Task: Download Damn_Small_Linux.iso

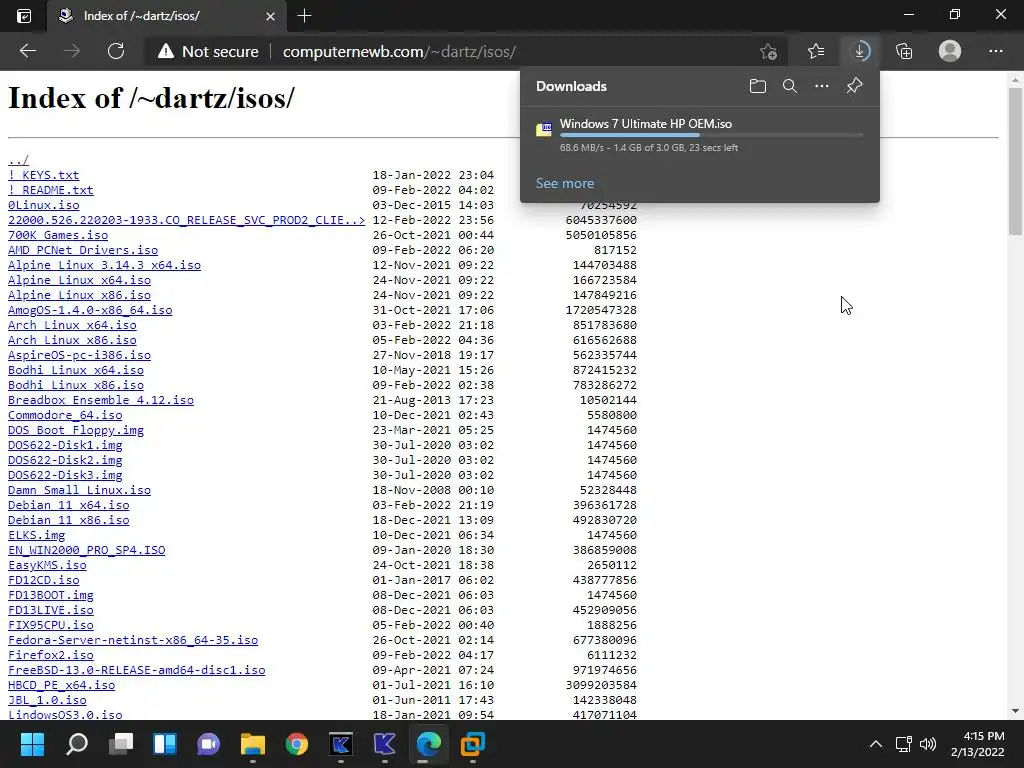Action: [x=79, y=490]
